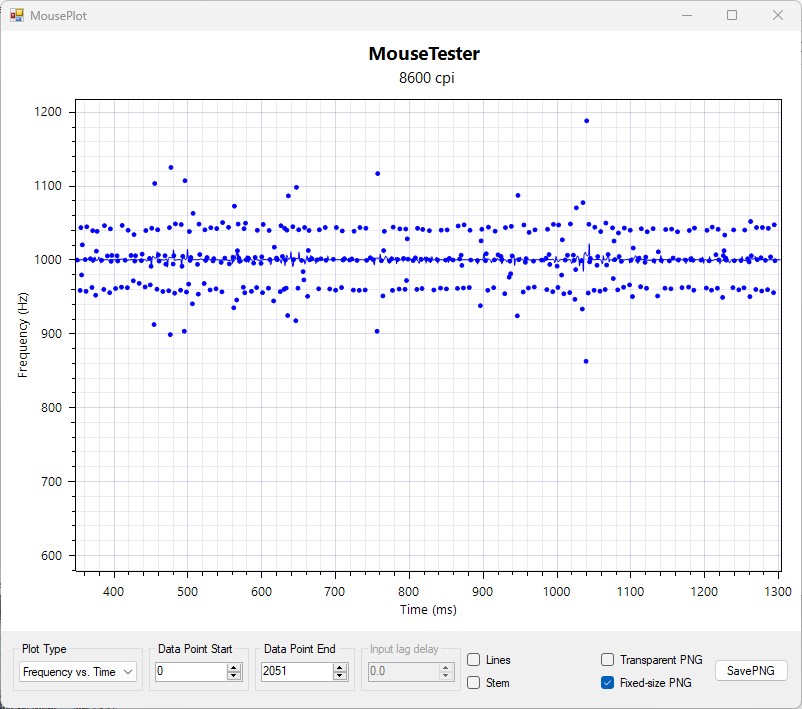
Task: Click the highest outlier point near 1190 Hz
Action: click(x=586, y=120)
